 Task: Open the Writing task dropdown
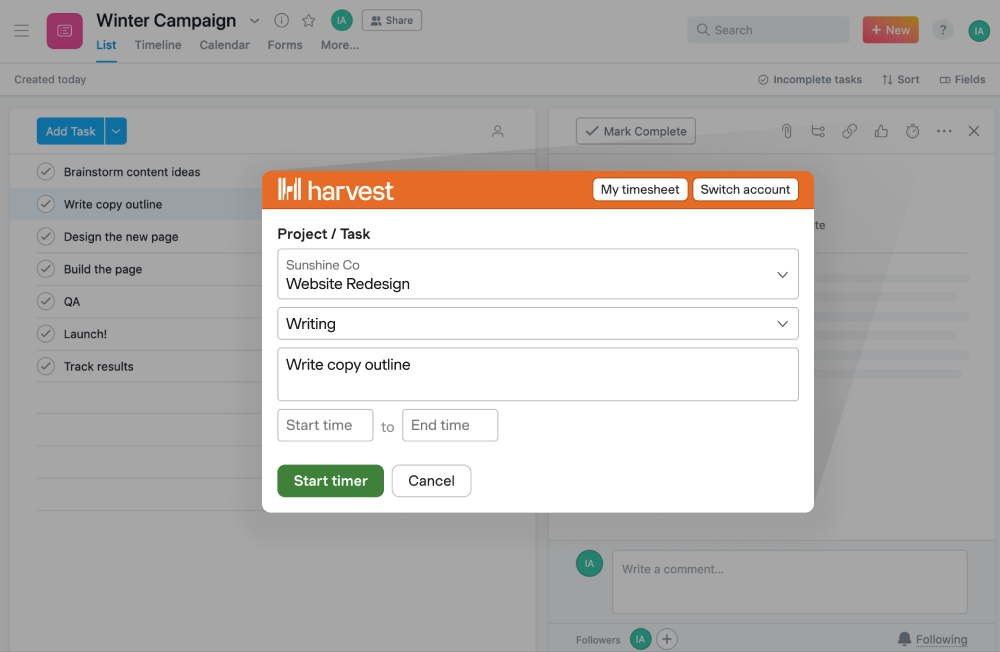[784, 323]
